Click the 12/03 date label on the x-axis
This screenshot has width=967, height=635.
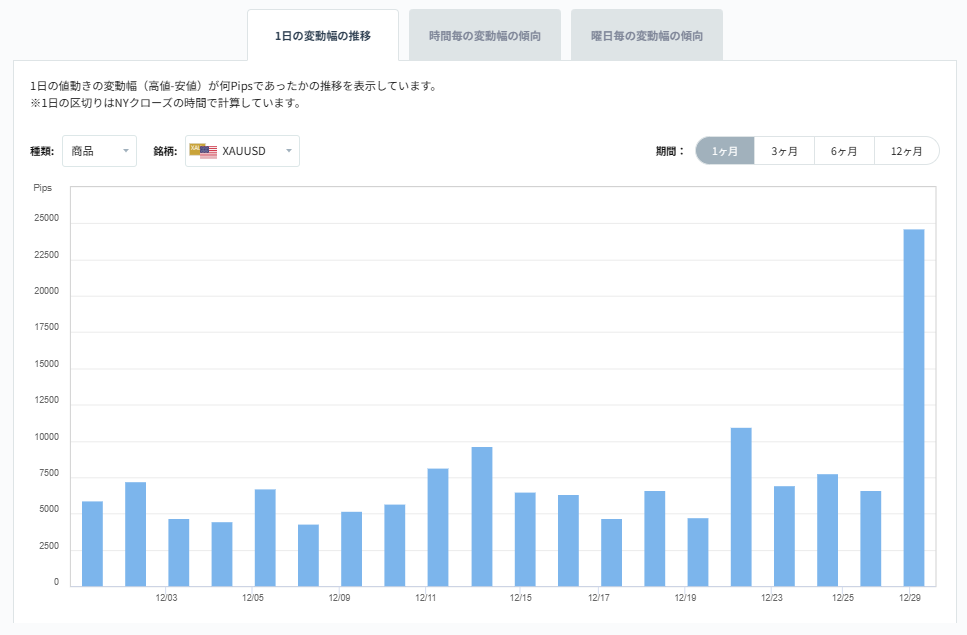167,598
